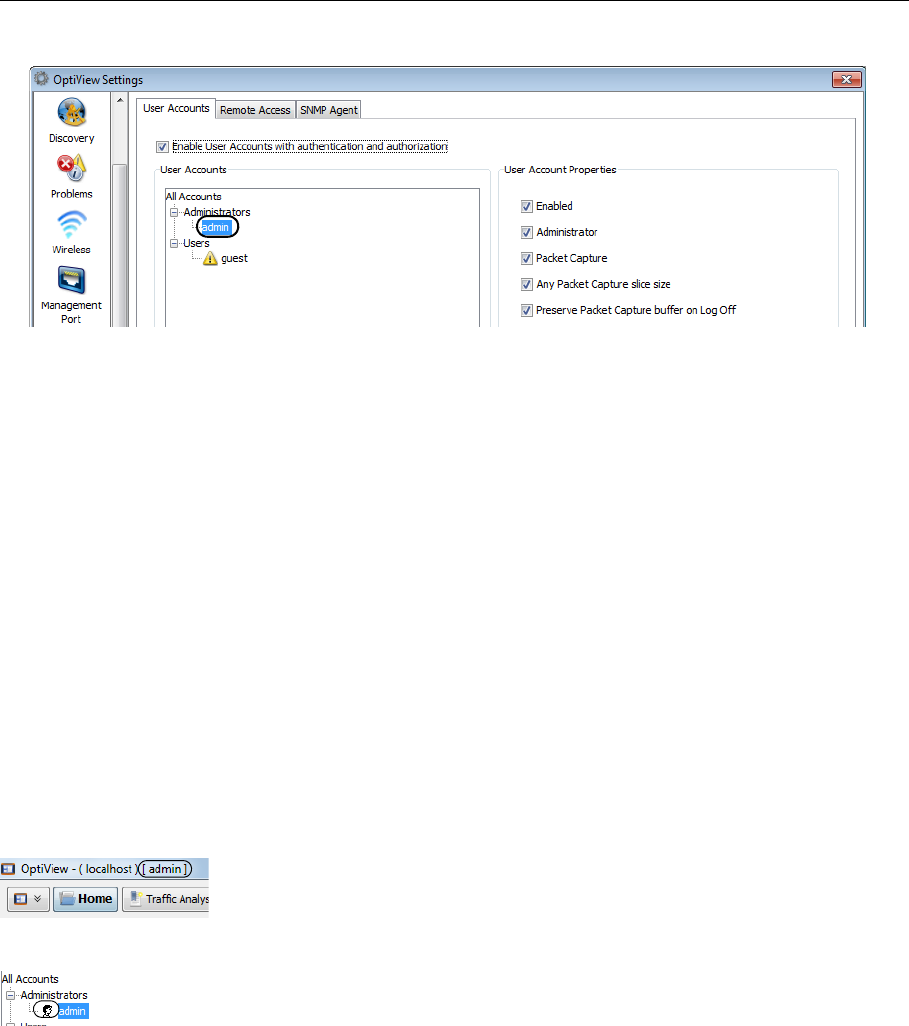This screenshot has width=909, height=1026.
Task: Open the Discovery settings icon
Action: tap(71, 120)
